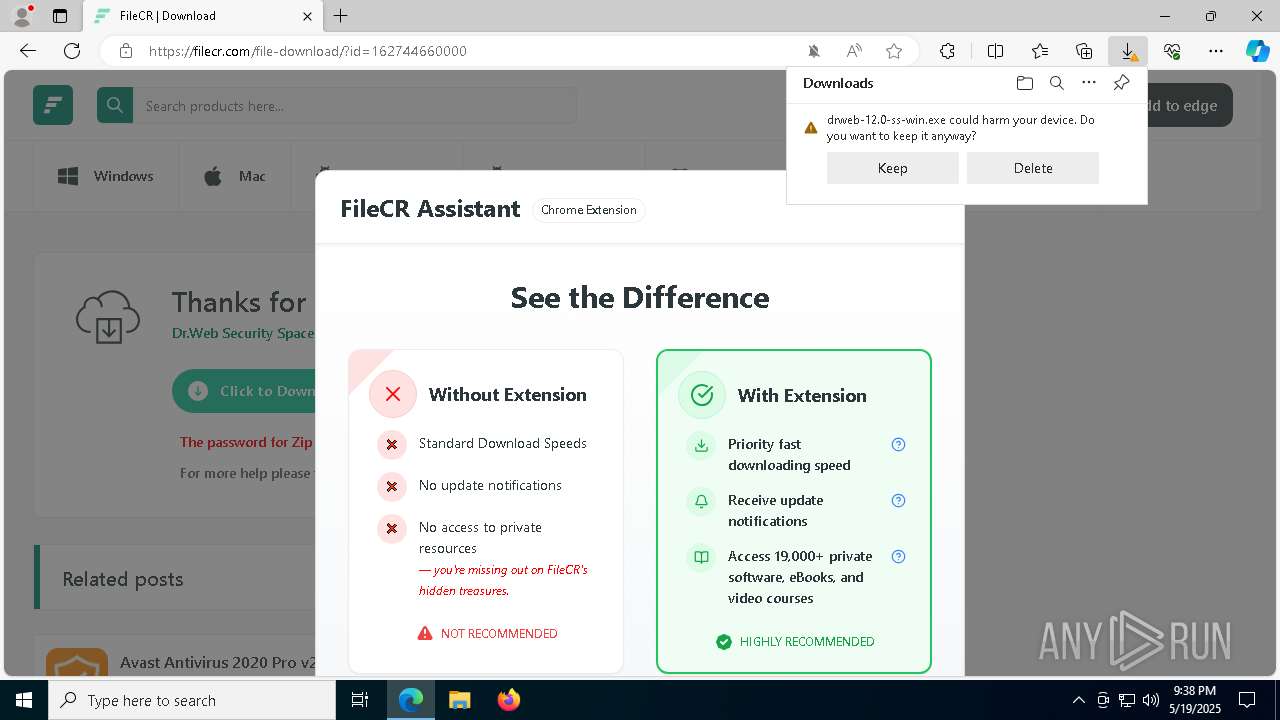The height and width of the screenshot is (720, 1280).
Task: Click the Downloads toolbar button
Action: (1127, 51)
